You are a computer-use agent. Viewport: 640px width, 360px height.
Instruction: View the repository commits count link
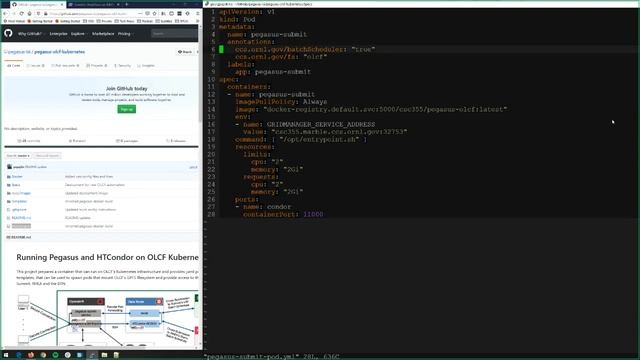click(29, 141)
